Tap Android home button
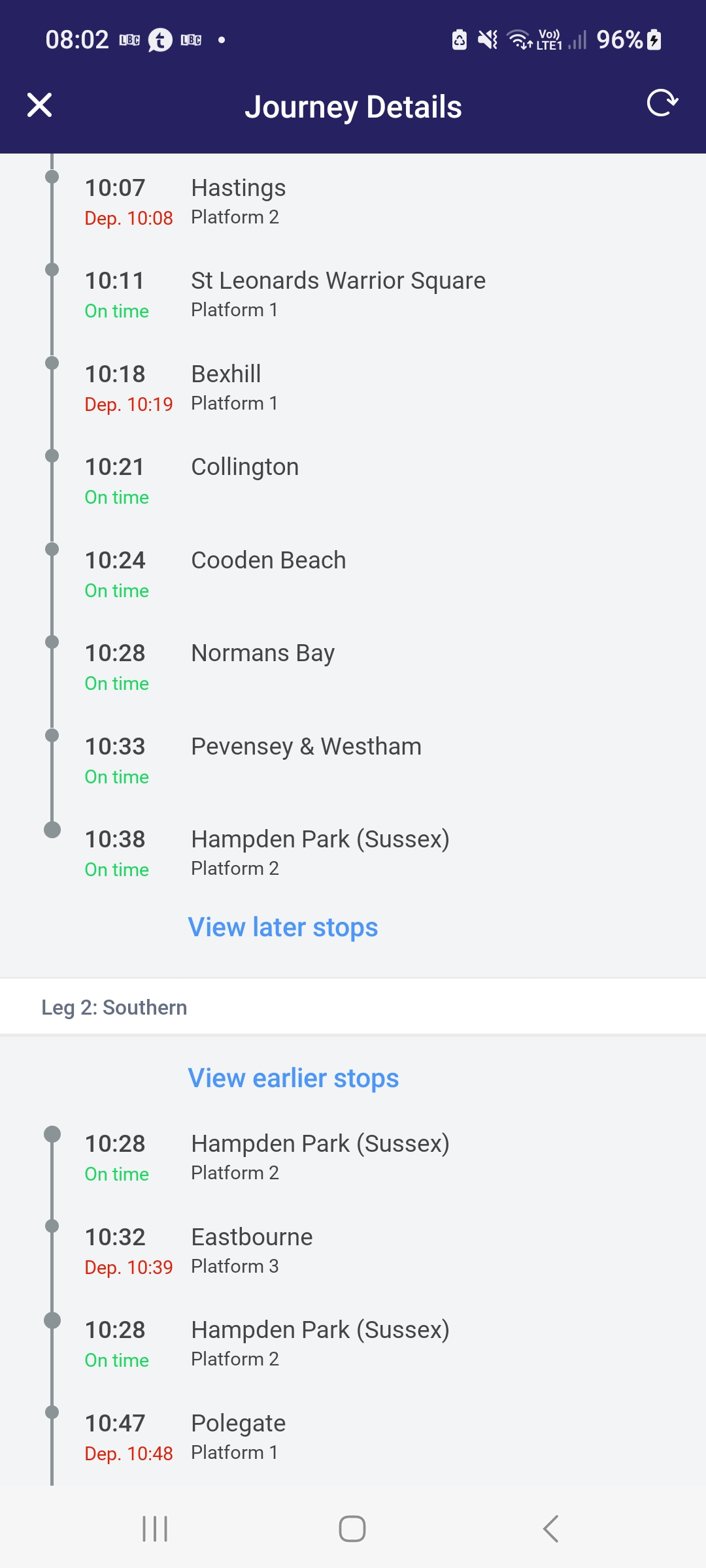This screenshot has height=1568, width=706. pos(352,1529)
